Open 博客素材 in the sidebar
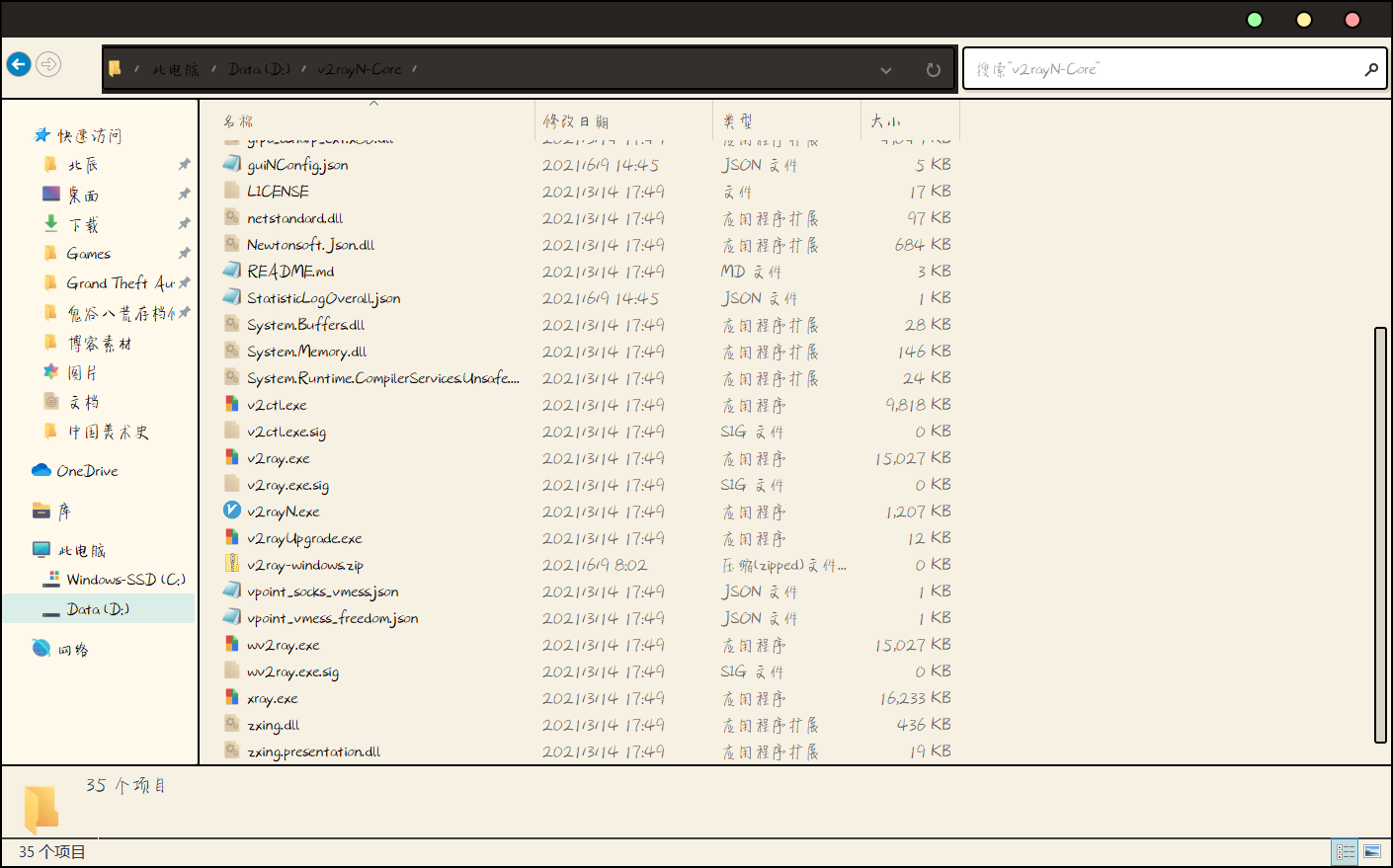The height and width of the screenshot is (868, 1393). tap(99, 343)
